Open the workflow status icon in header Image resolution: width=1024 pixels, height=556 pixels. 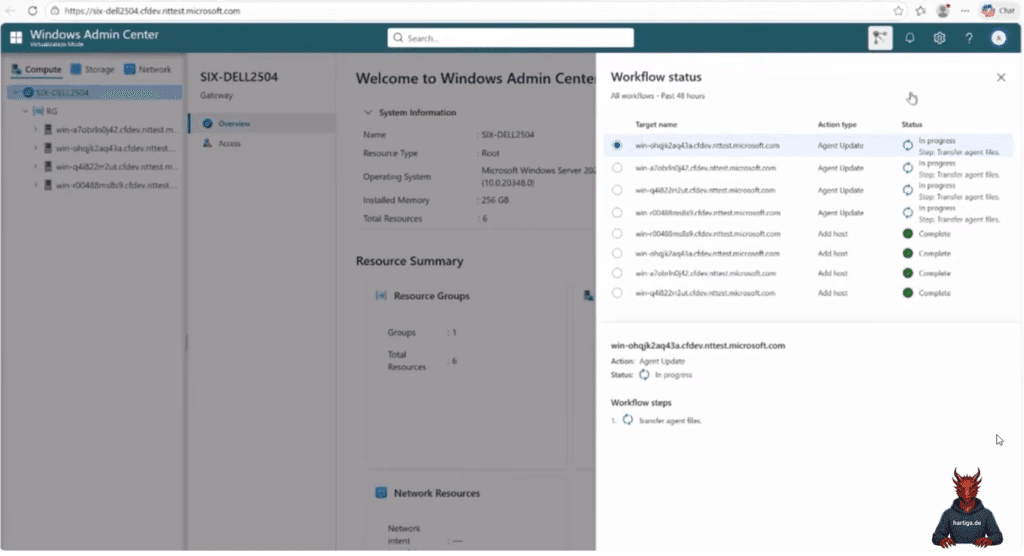880,38
